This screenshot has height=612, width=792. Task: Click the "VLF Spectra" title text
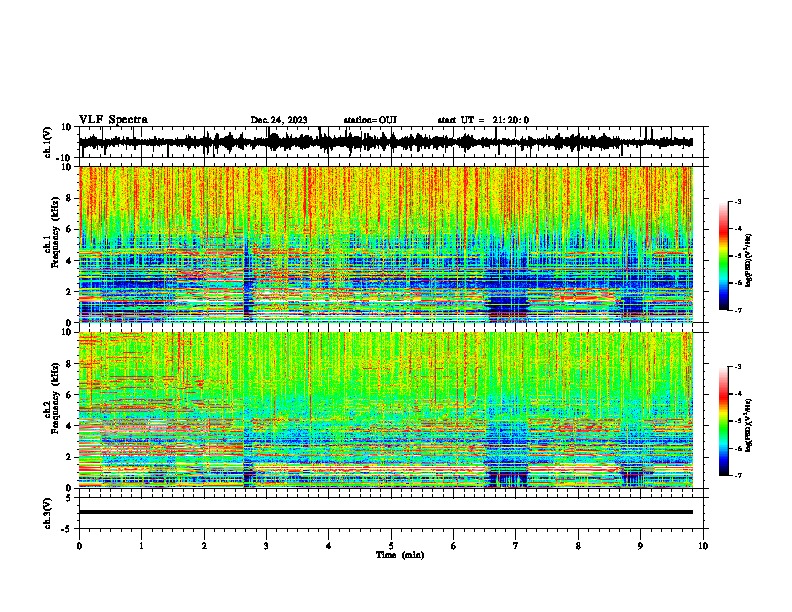(x=113, y=120)
